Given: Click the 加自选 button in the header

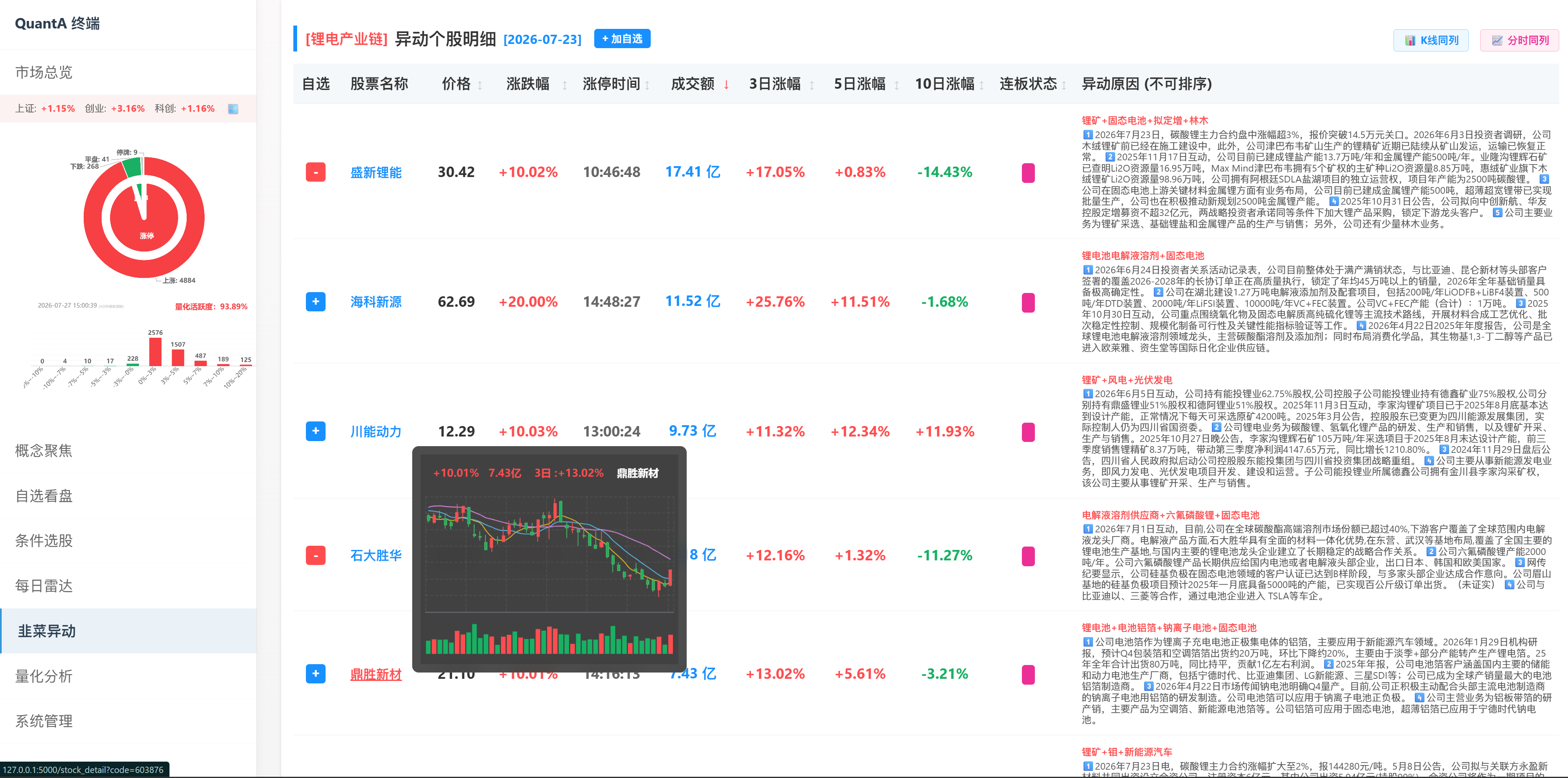Looking at the screenshot, I should pyautogui.click(x=621, y=39).
